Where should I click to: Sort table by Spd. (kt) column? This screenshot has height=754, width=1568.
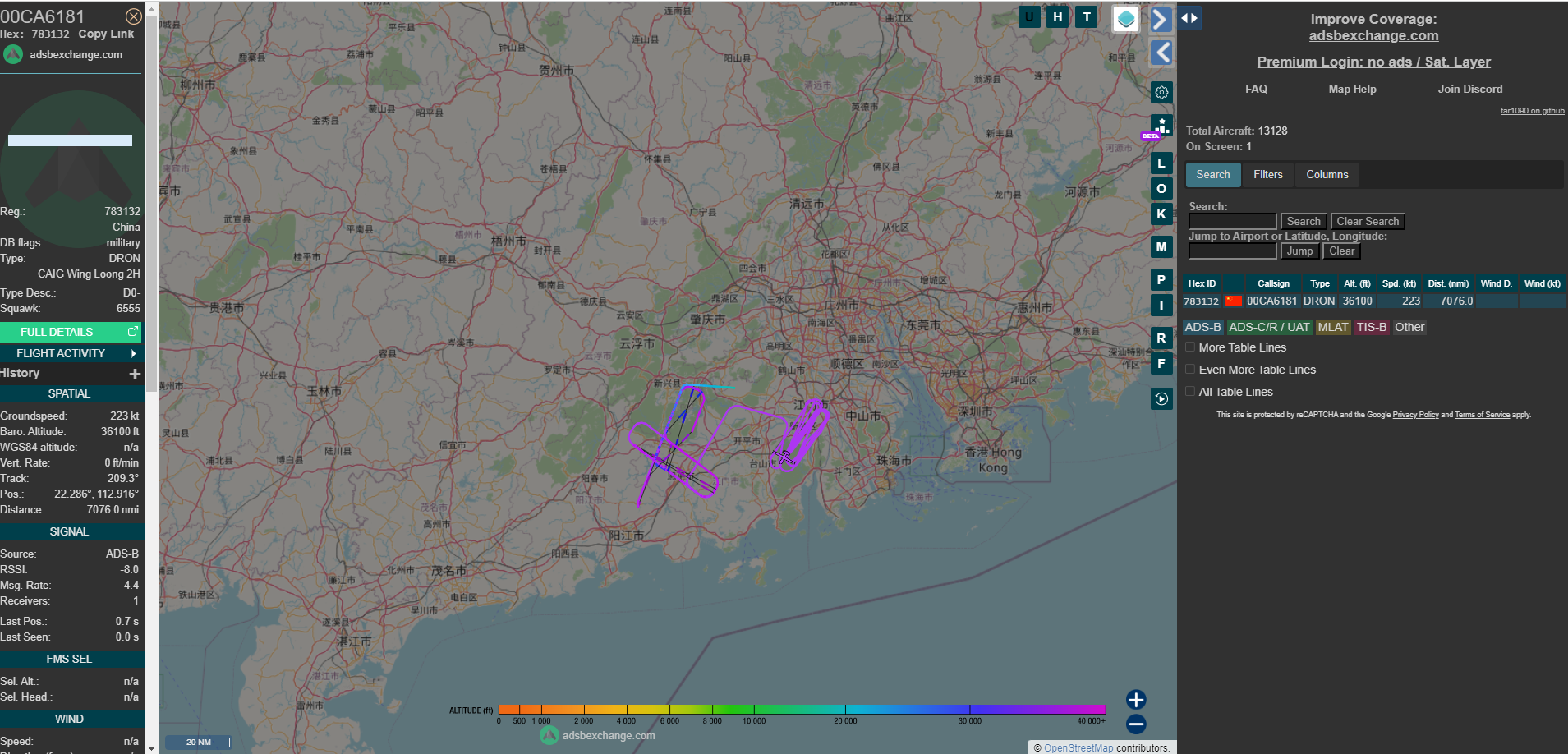point(1399,283)
